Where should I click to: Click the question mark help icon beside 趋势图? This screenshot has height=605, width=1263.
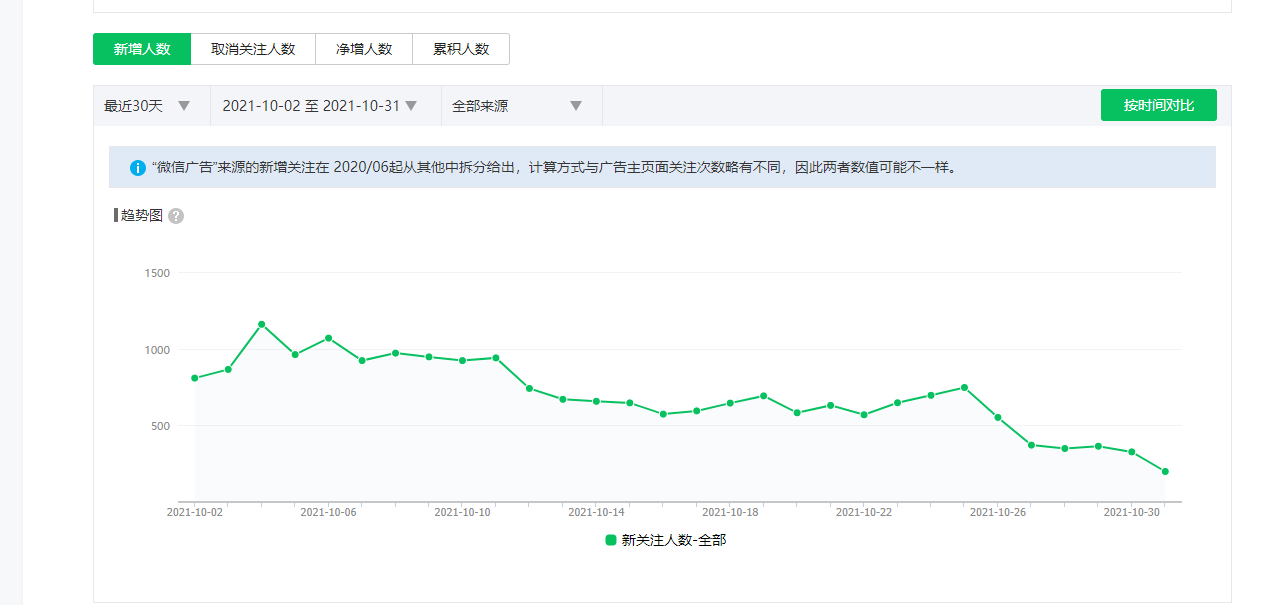tap(176, 216)
